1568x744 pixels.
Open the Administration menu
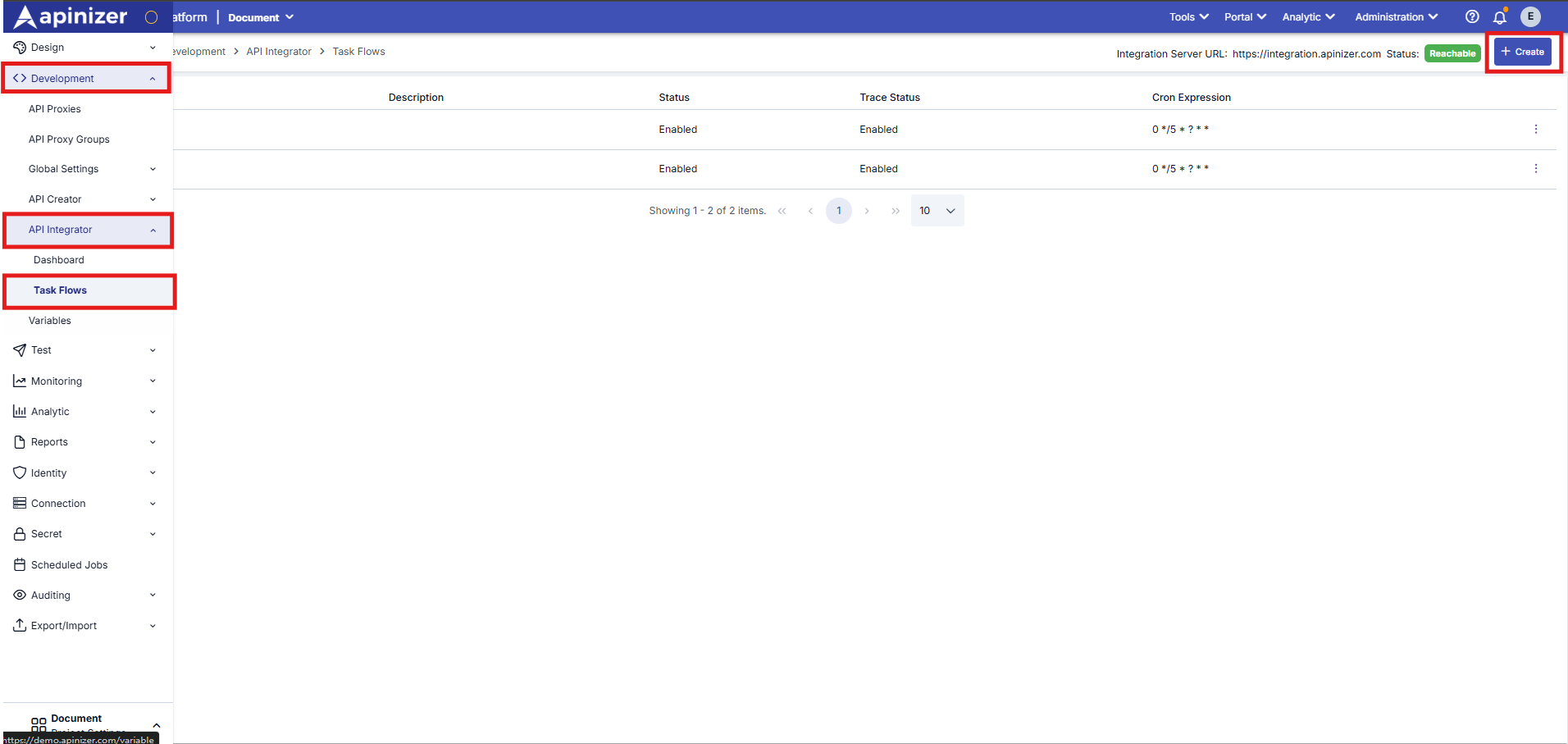(1396, 17)
